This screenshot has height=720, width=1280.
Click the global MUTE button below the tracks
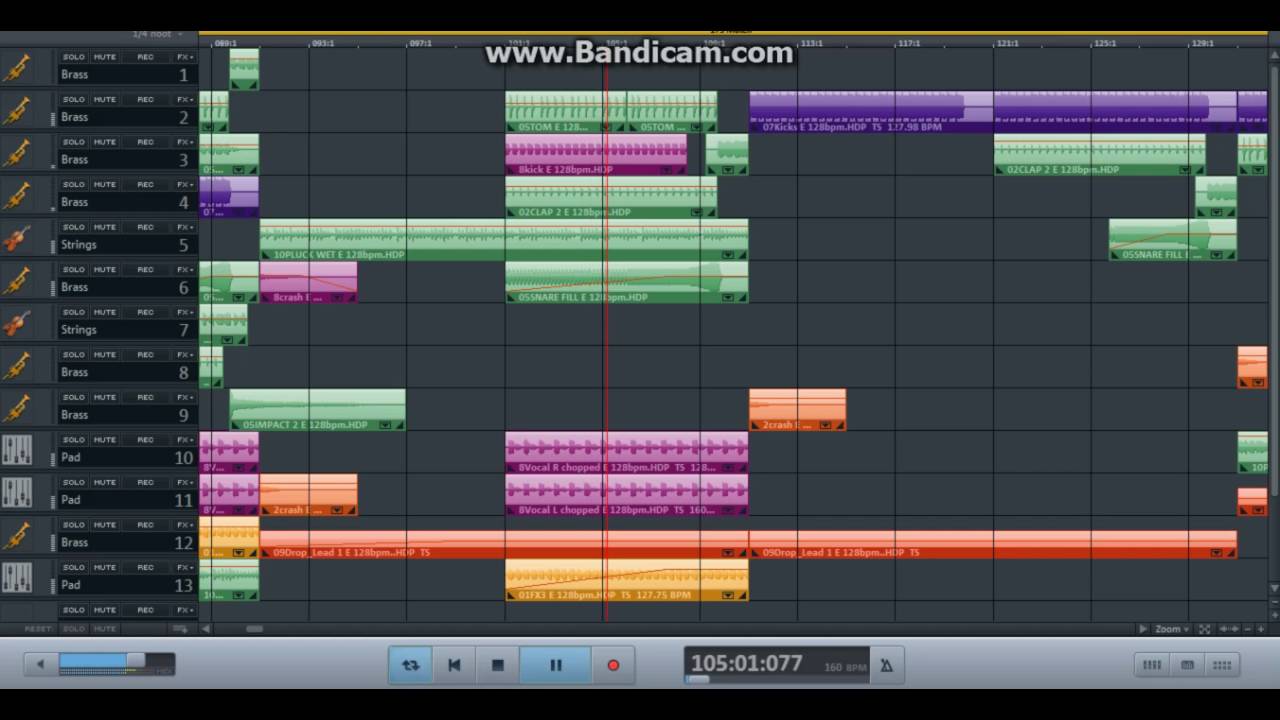tap(105, 629)
